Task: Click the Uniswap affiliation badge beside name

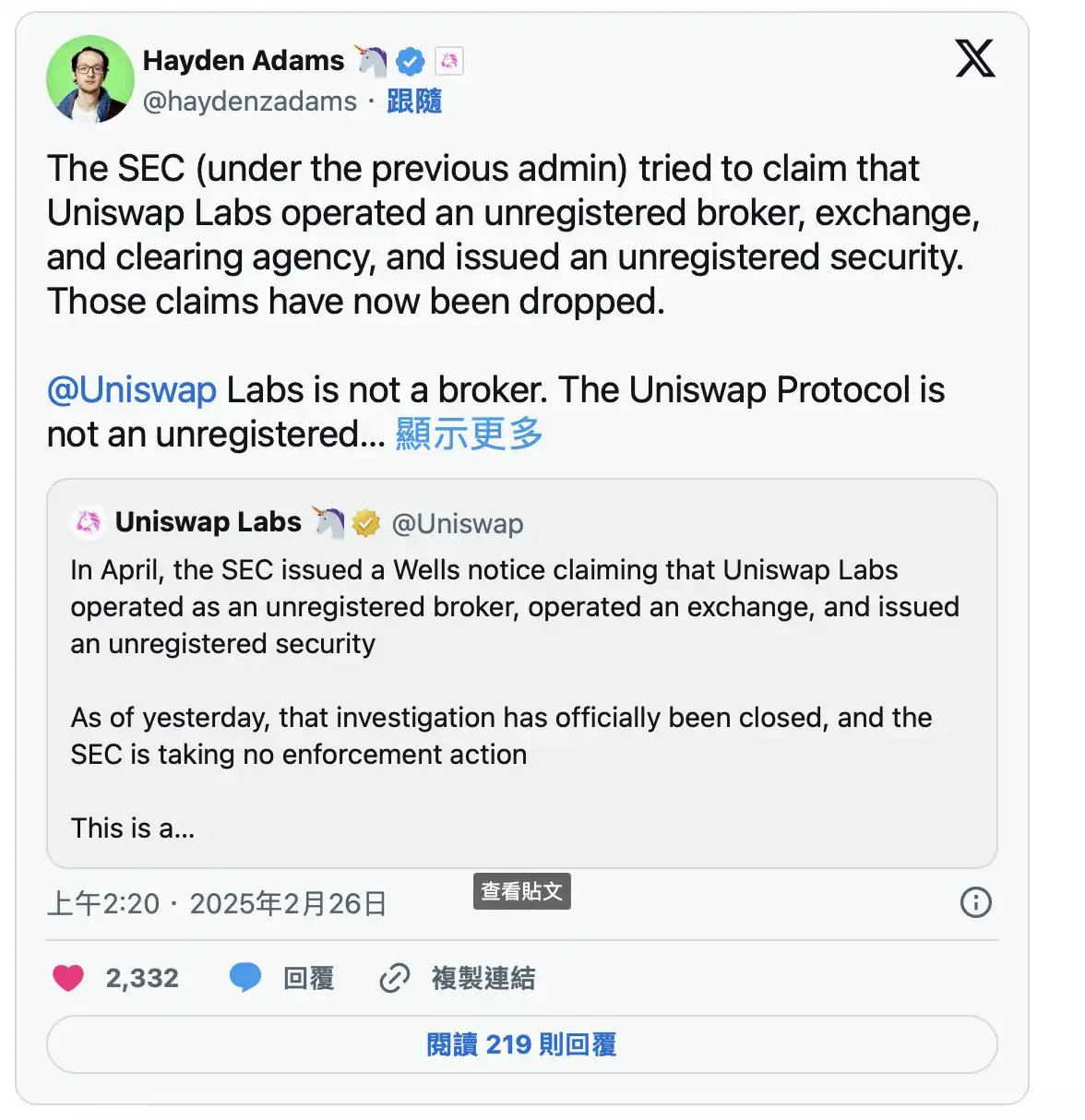Action: [449, 62]
